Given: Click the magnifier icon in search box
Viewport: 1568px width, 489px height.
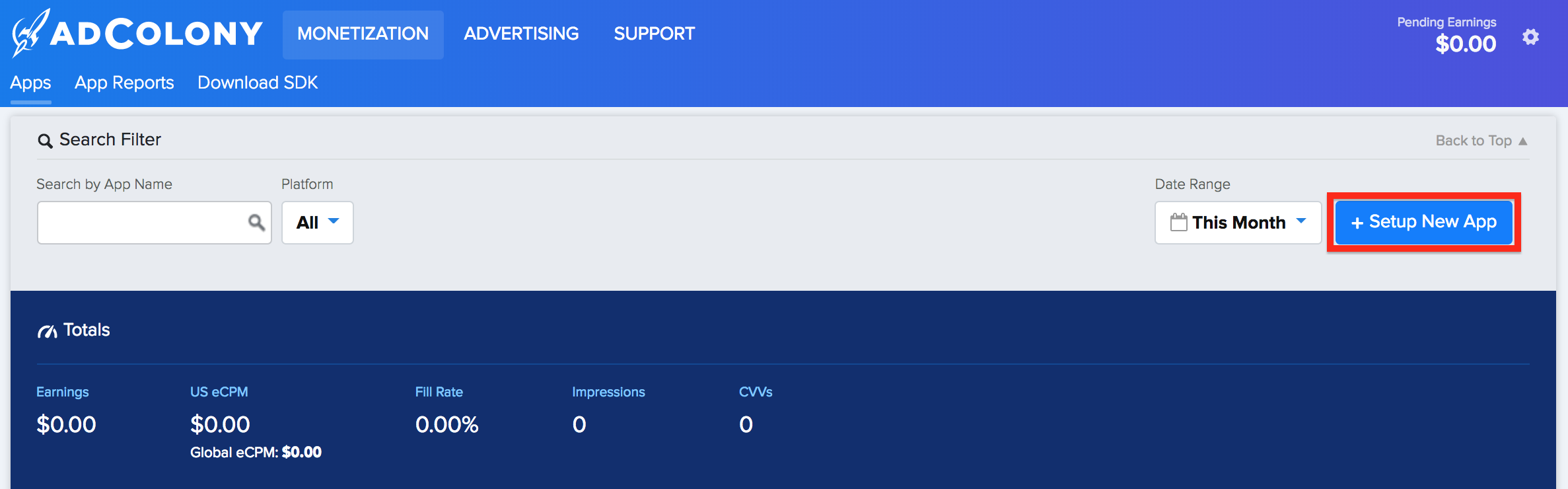Looking at the screenshot, I should [256, 223].
